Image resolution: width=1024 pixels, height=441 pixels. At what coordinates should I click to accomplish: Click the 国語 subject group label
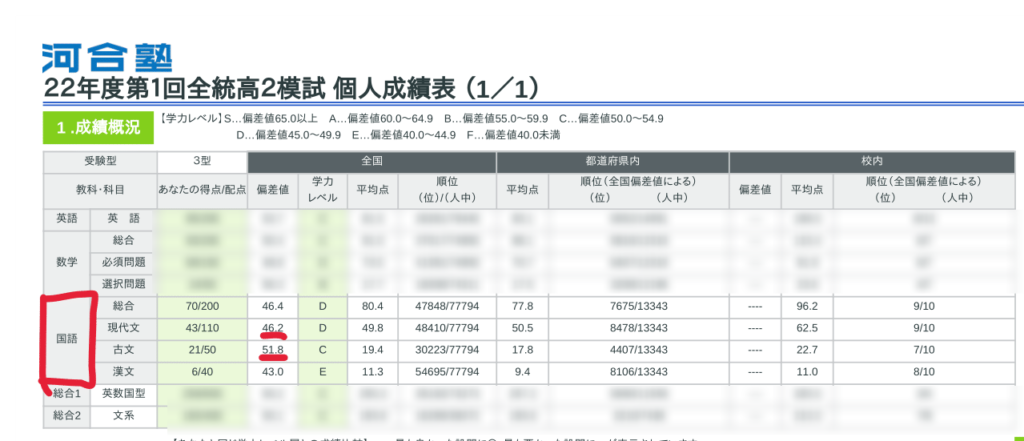point(66,338)
